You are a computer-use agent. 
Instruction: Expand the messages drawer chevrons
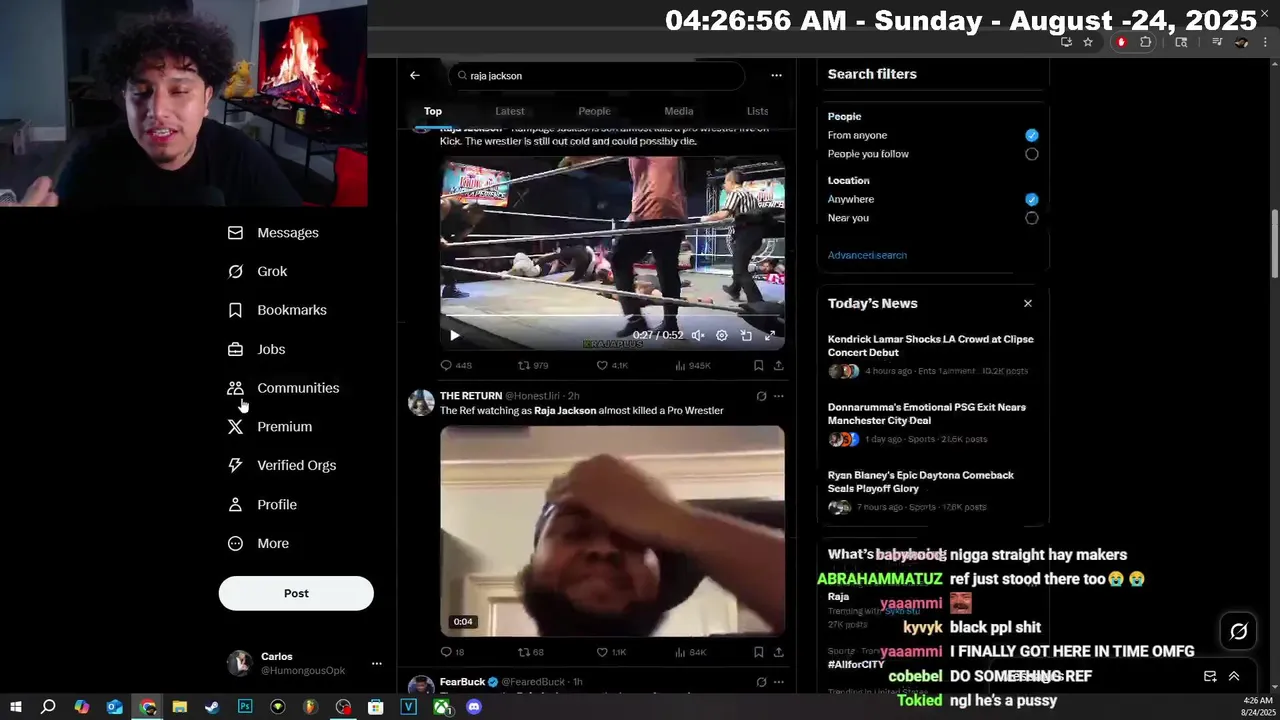[x=1234, y=676]
